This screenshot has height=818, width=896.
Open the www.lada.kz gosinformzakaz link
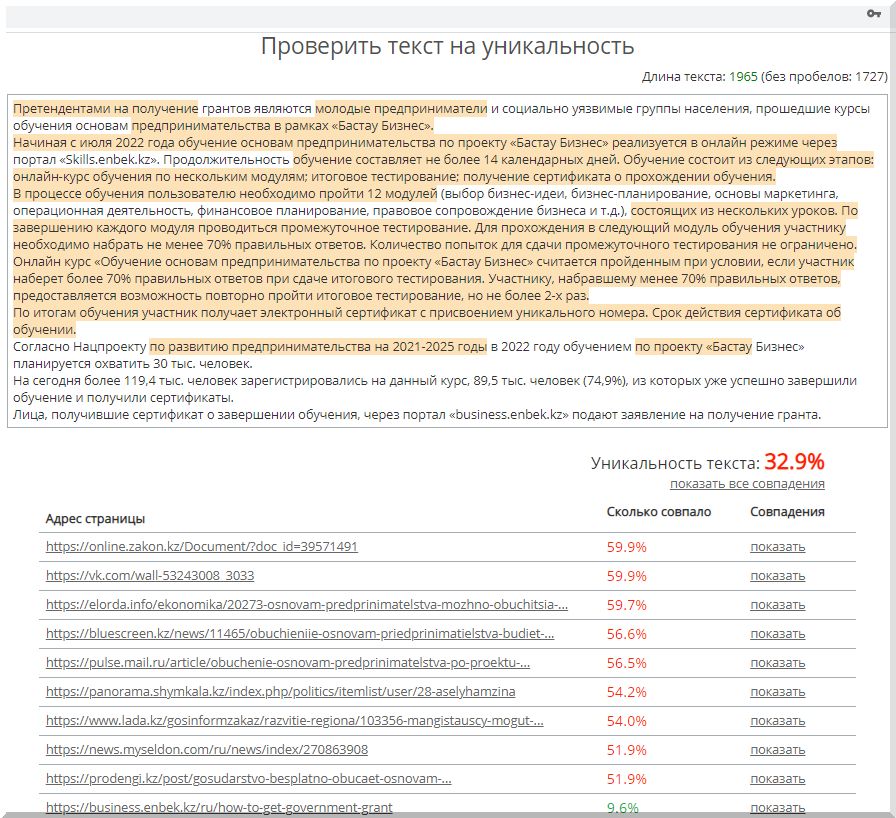point(295,721)
